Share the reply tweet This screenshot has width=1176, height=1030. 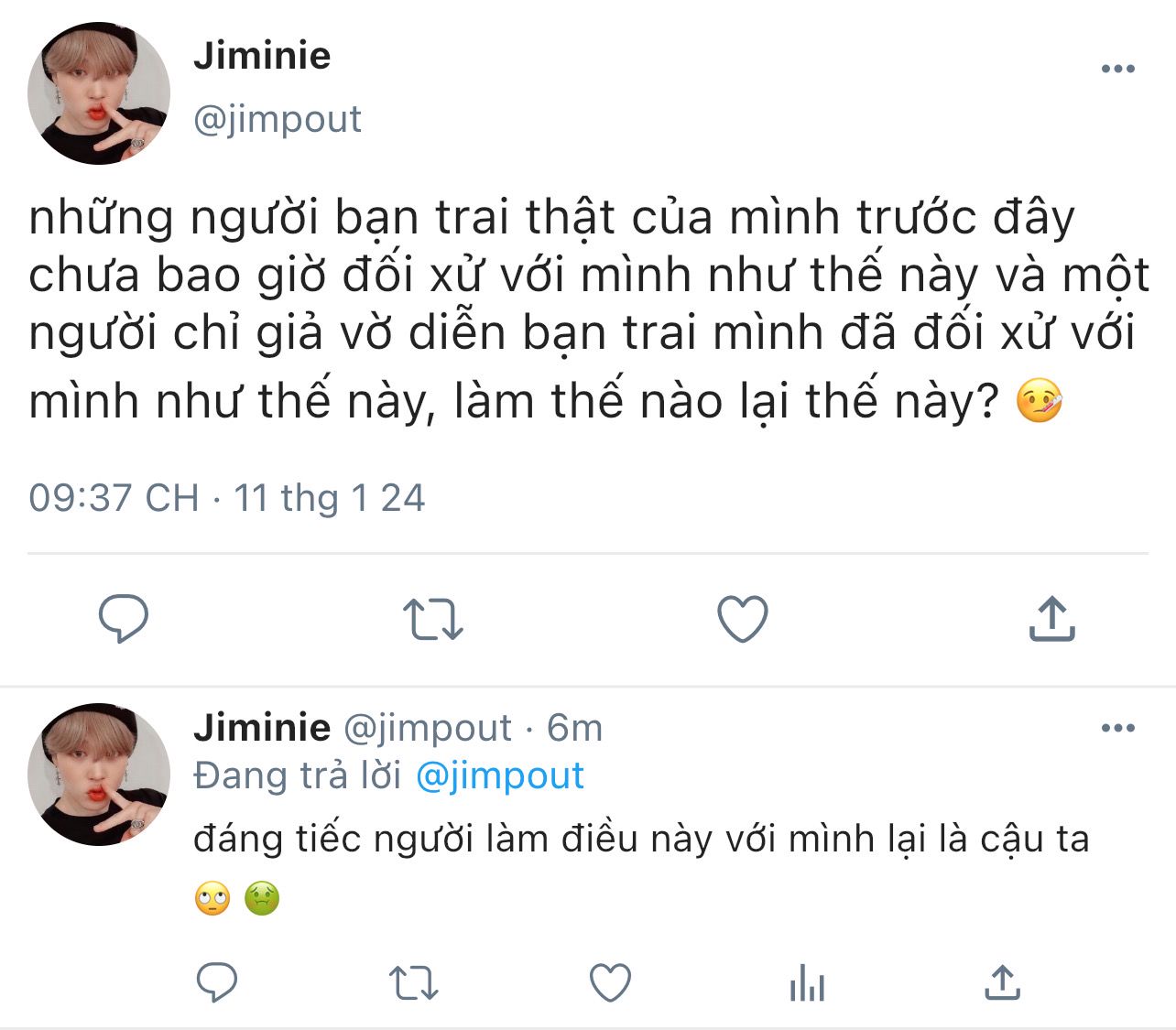1002,983
